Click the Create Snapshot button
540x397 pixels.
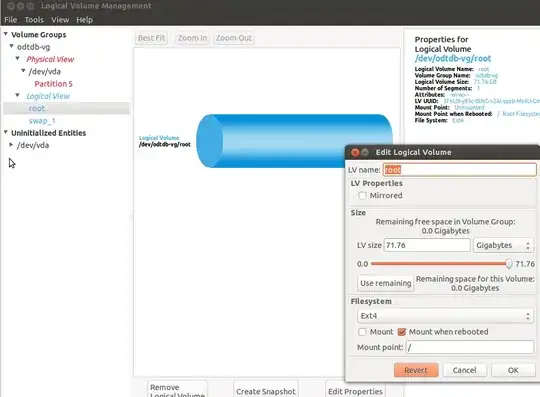point(266,391)
